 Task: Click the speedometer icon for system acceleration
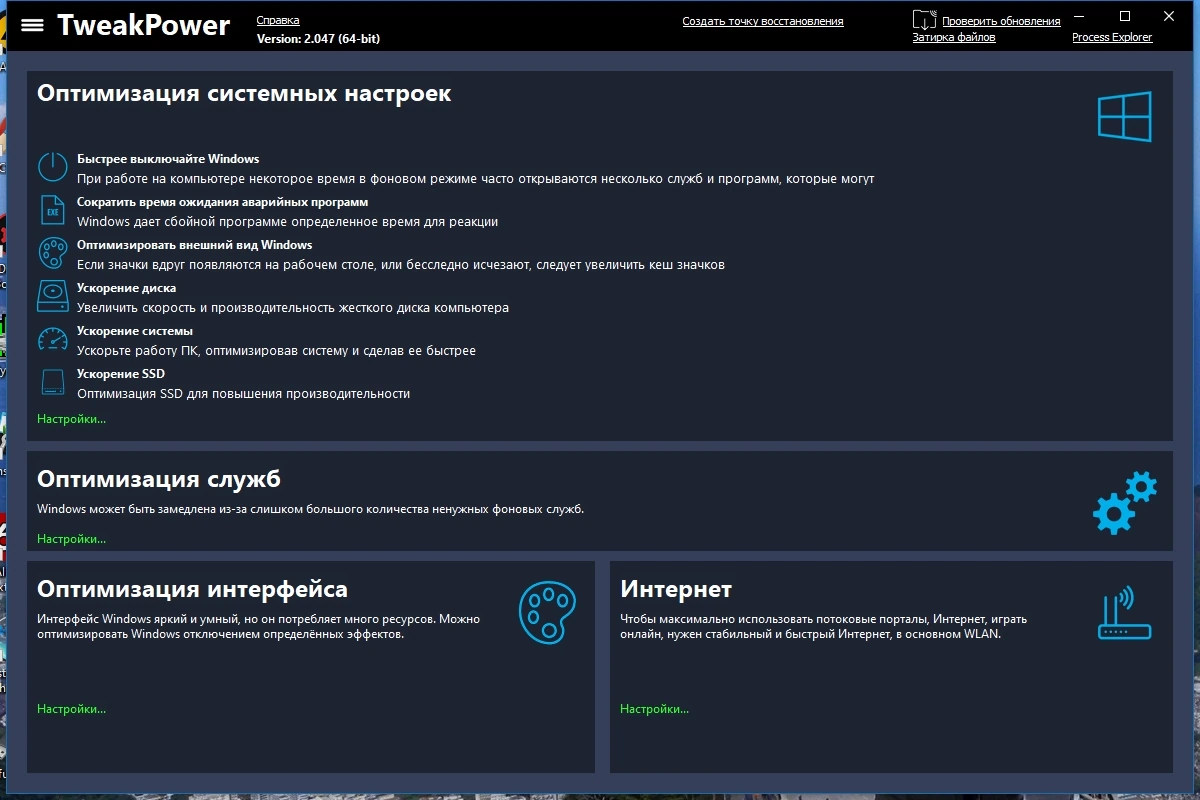[x=52, y=338]
